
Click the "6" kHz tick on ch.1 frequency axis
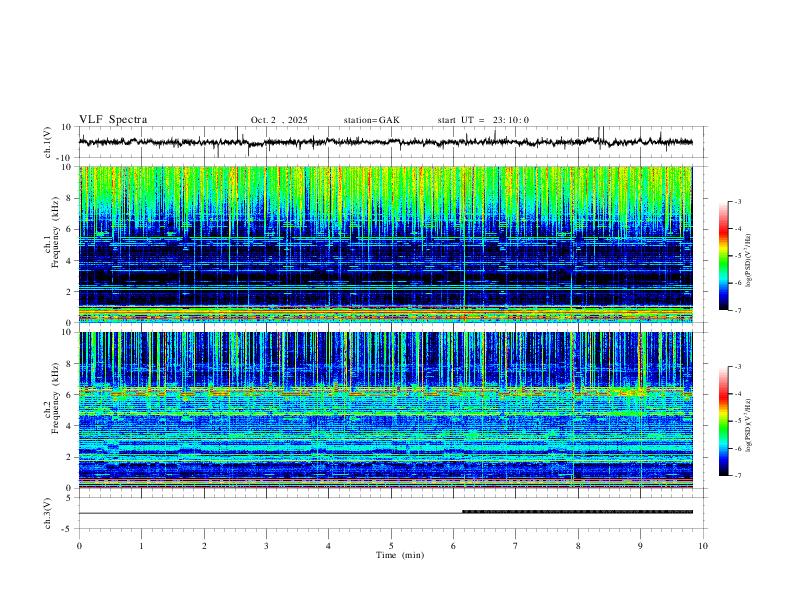click(x=70, y=229)
